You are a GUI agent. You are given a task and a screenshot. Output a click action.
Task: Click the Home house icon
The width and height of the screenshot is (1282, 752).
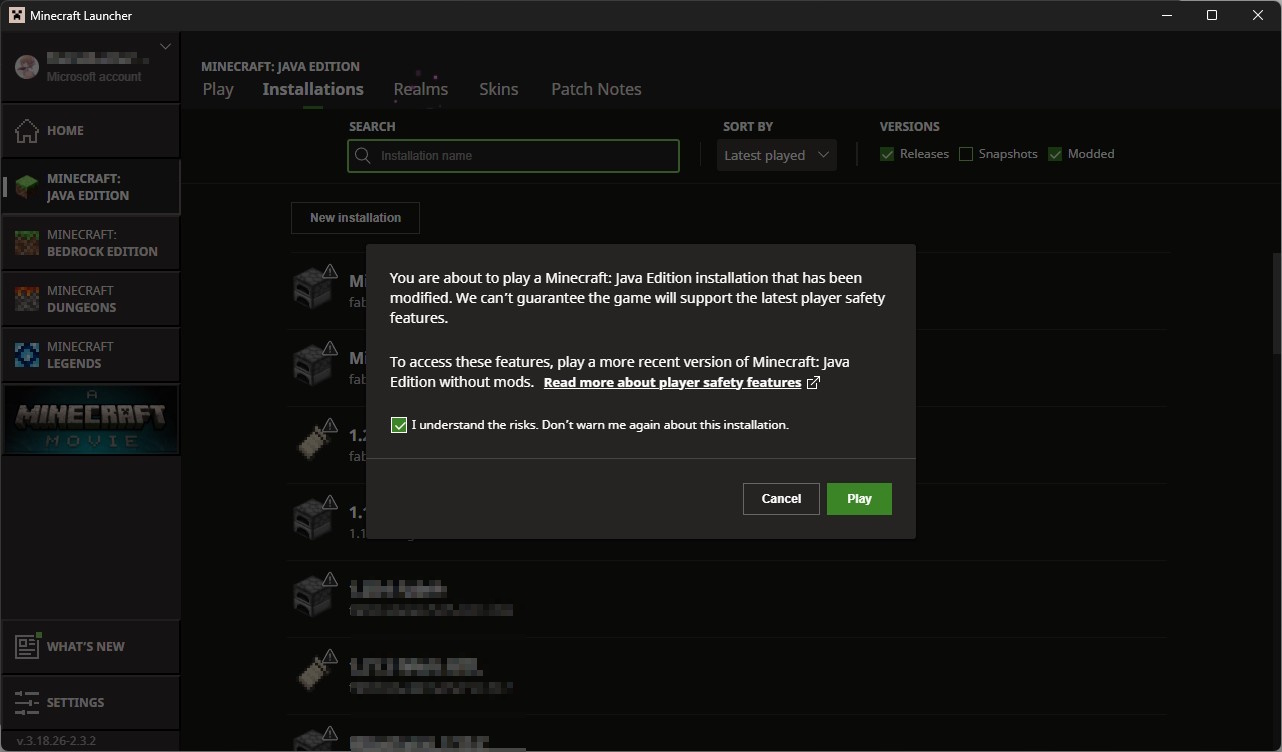[x=27, y=130]
